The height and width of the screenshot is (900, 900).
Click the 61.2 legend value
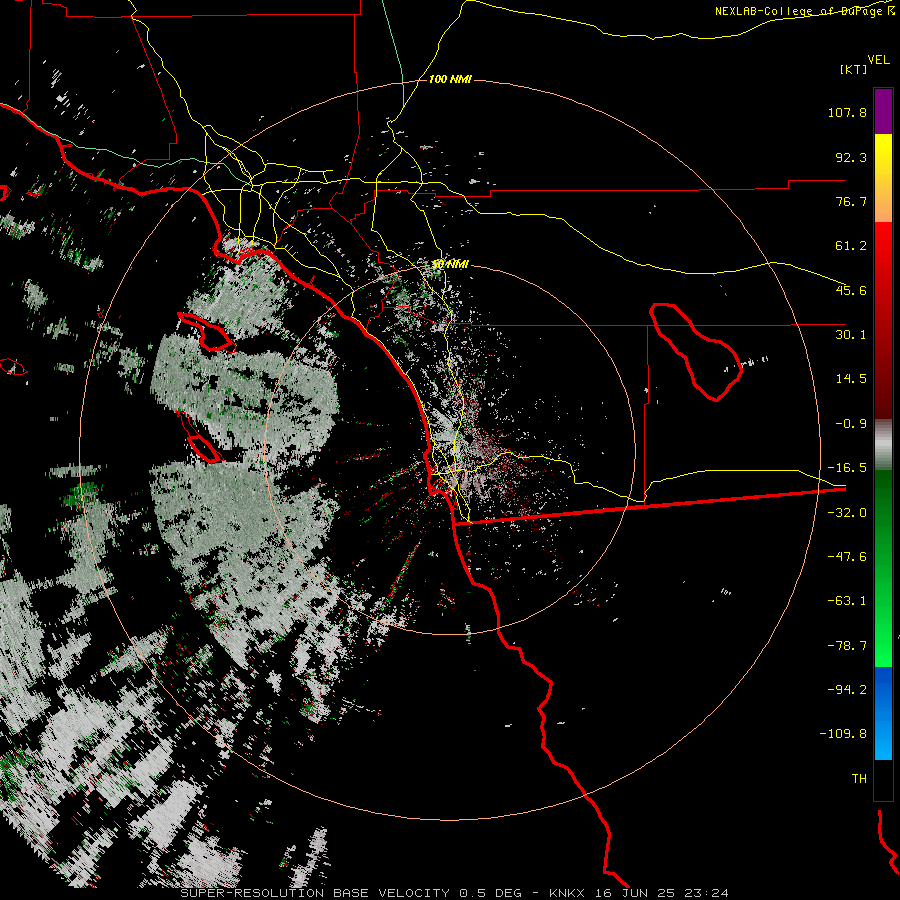click(x=851, y=246)
